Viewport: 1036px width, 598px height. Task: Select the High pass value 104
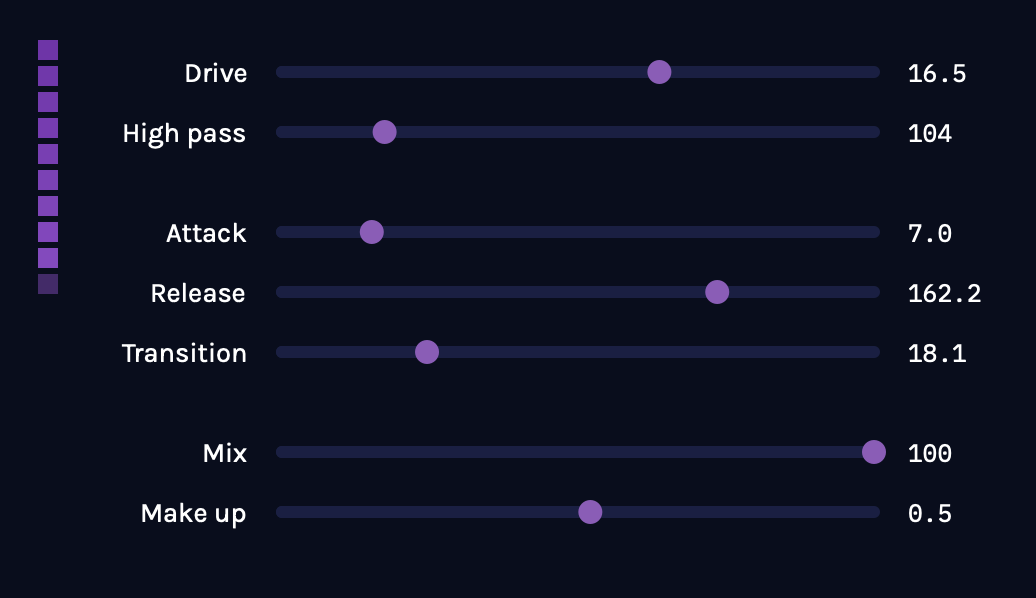[929, 133]
